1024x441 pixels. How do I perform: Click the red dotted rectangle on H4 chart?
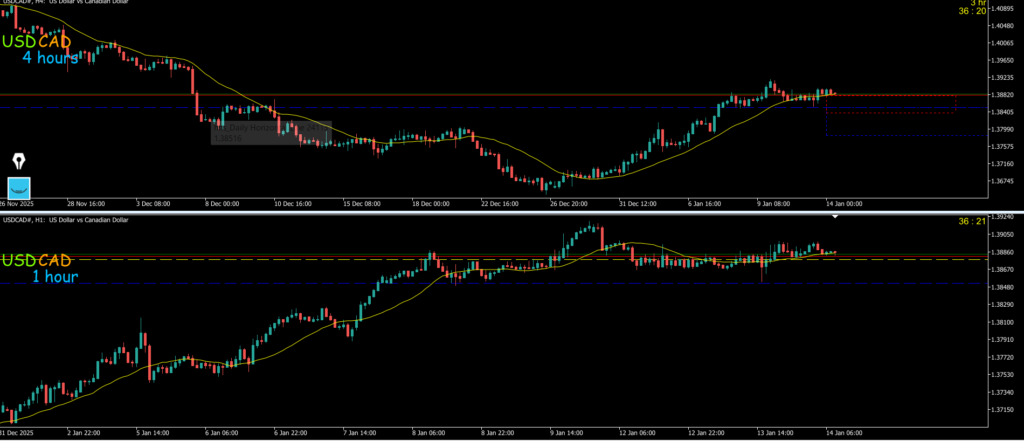click(x=890, y=104)
